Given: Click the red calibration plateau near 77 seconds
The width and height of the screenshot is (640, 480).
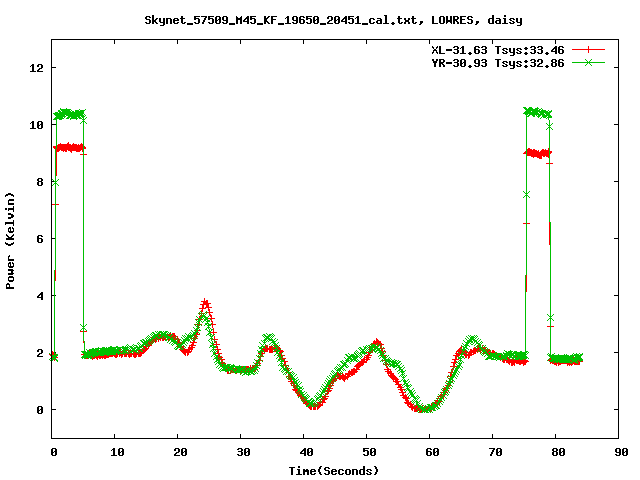Looking at the screenshot, I should tap(538, 153).
